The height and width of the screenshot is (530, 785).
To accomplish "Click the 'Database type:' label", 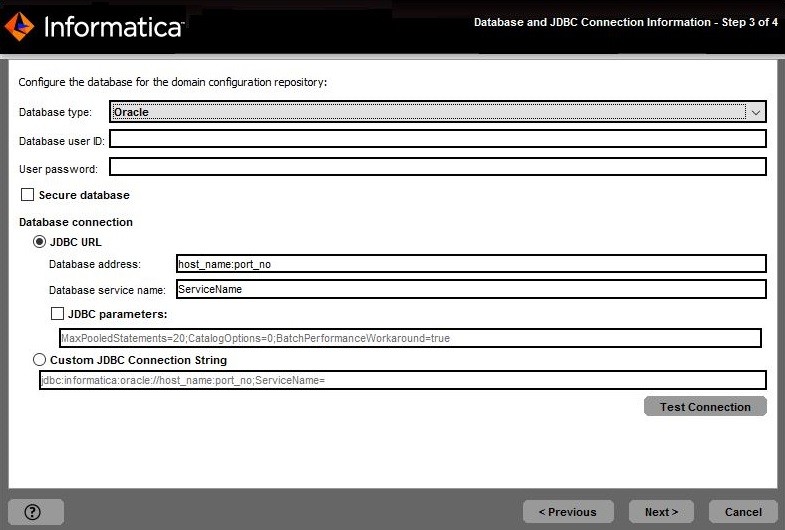I will (x=56, y=112).
